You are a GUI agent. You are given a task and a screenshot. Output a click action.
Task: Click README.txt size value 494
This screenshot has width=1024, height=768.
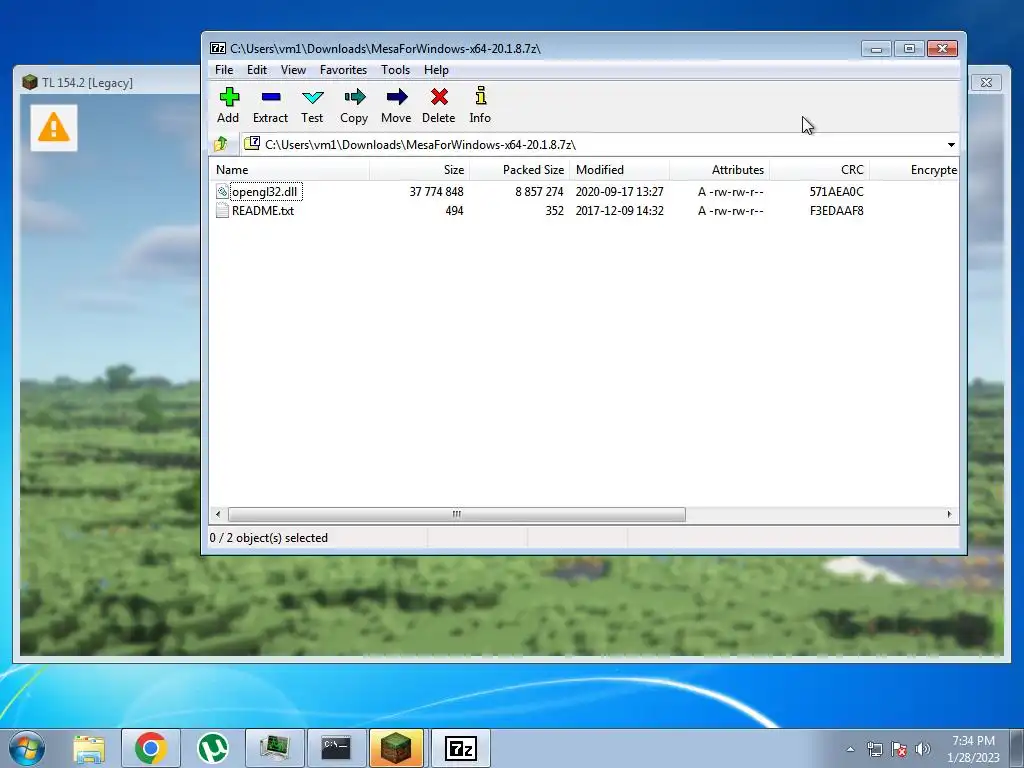pyautogui.click(x=455, y=210)
